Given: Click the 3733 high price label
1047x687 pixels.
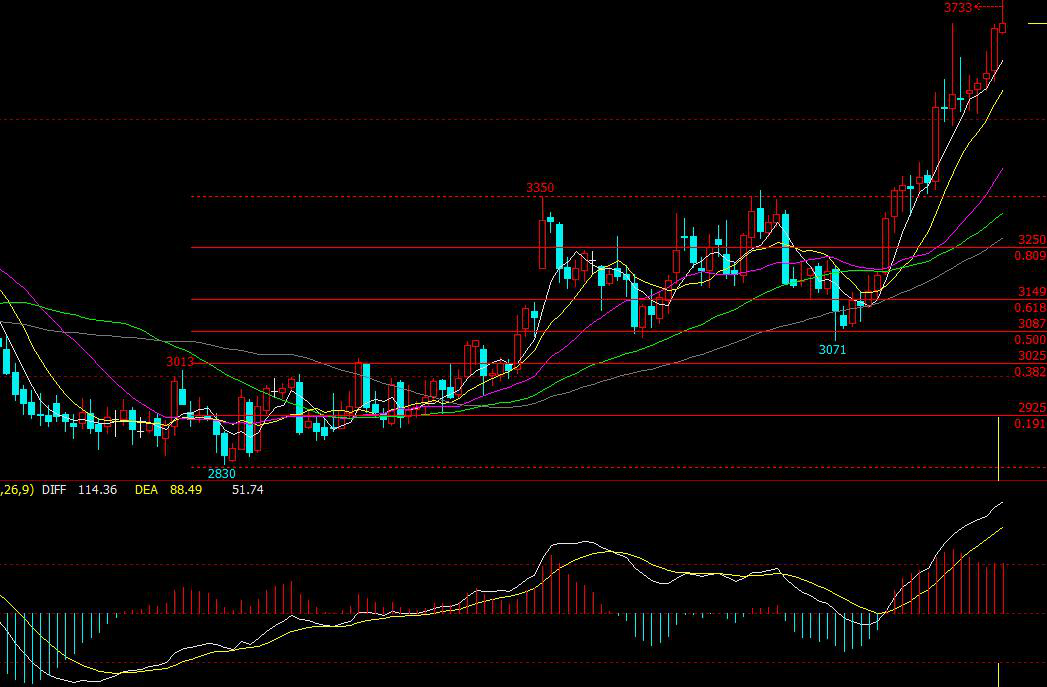Looking at the screenshot, I should 957,8.
